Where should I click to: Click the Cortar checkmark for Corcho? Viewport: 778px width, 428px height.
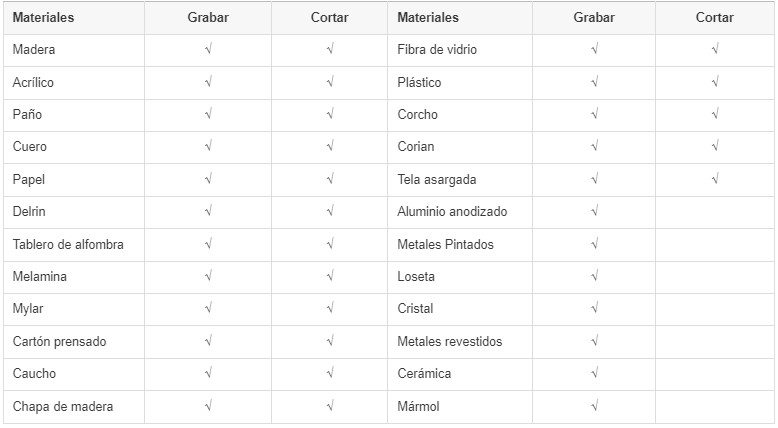pos(714,114)
